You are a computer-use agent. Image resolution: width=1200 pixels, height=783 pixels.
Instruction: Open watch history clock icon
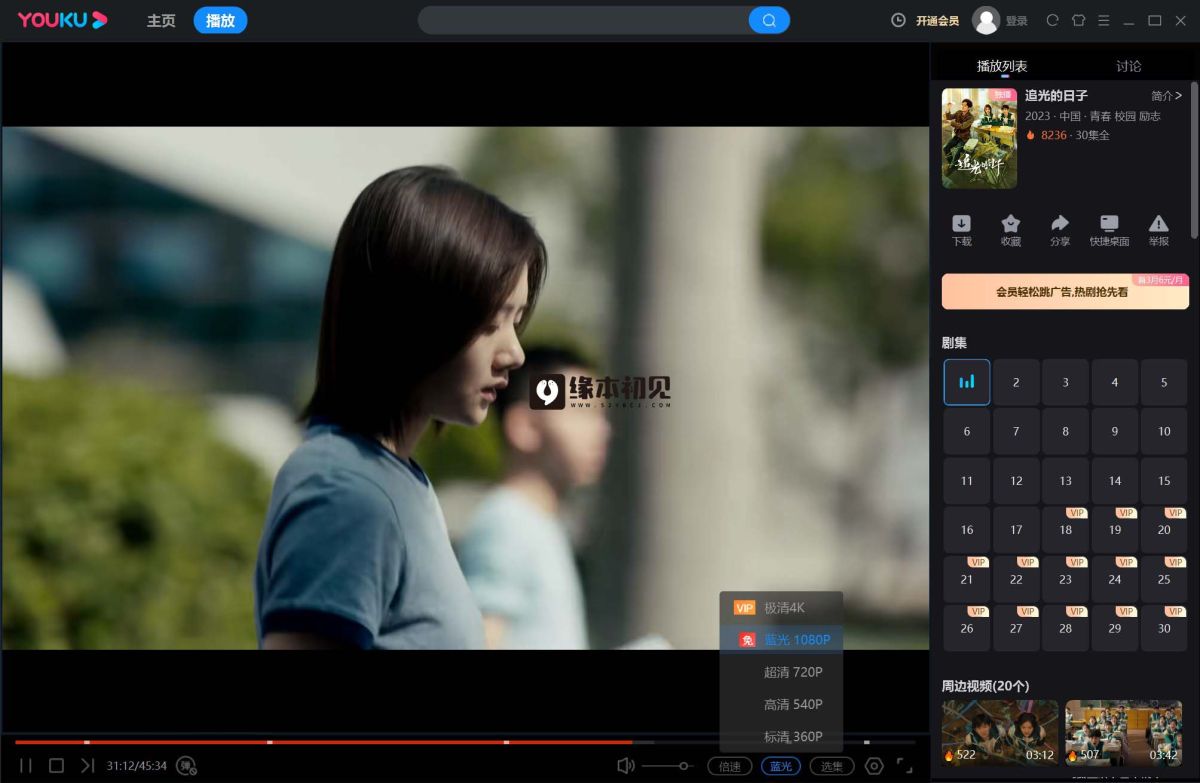coord(898,20)
